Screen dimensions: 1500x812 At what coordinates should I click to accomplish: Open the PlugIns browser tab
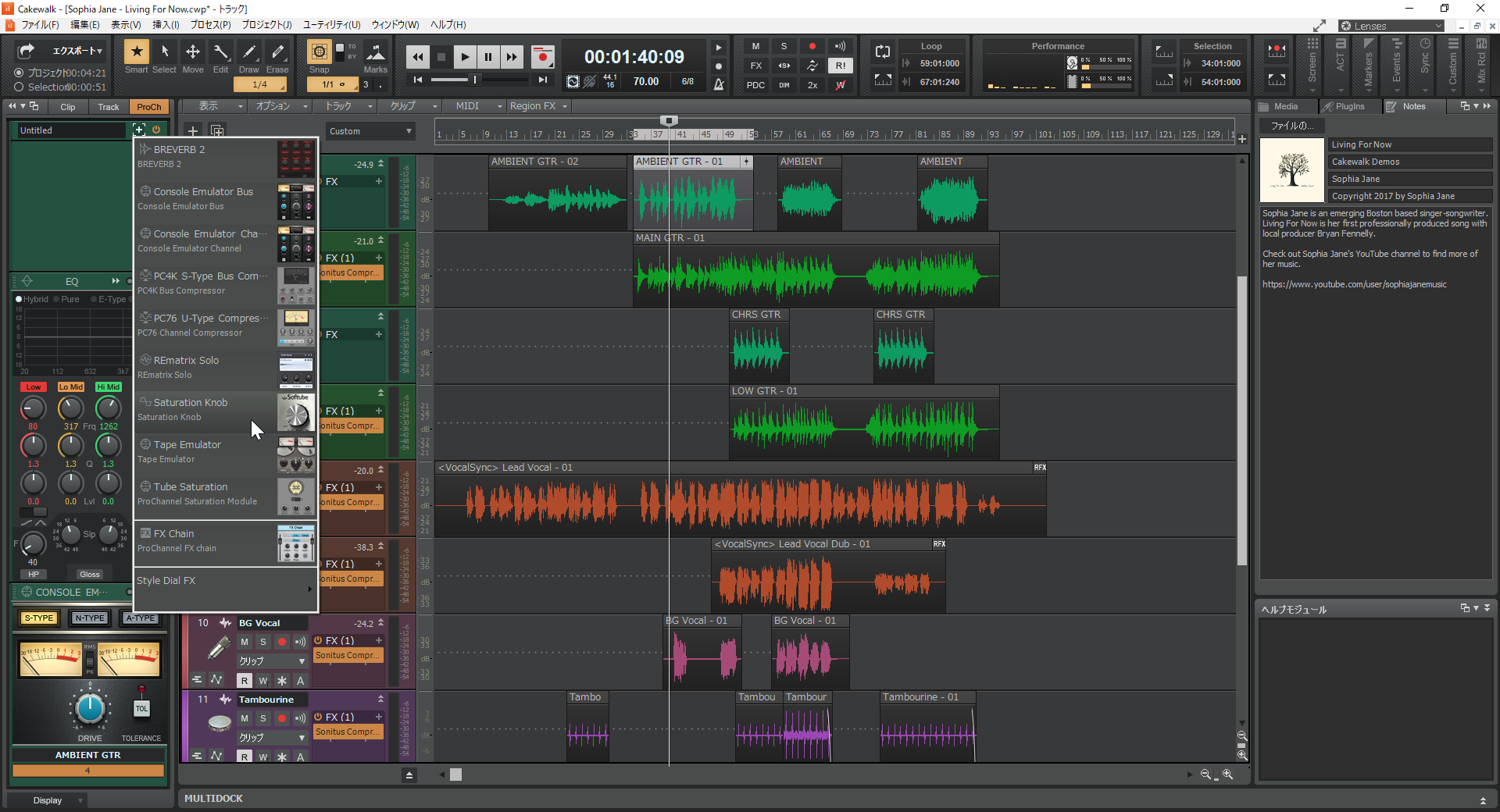[1350, 106]
